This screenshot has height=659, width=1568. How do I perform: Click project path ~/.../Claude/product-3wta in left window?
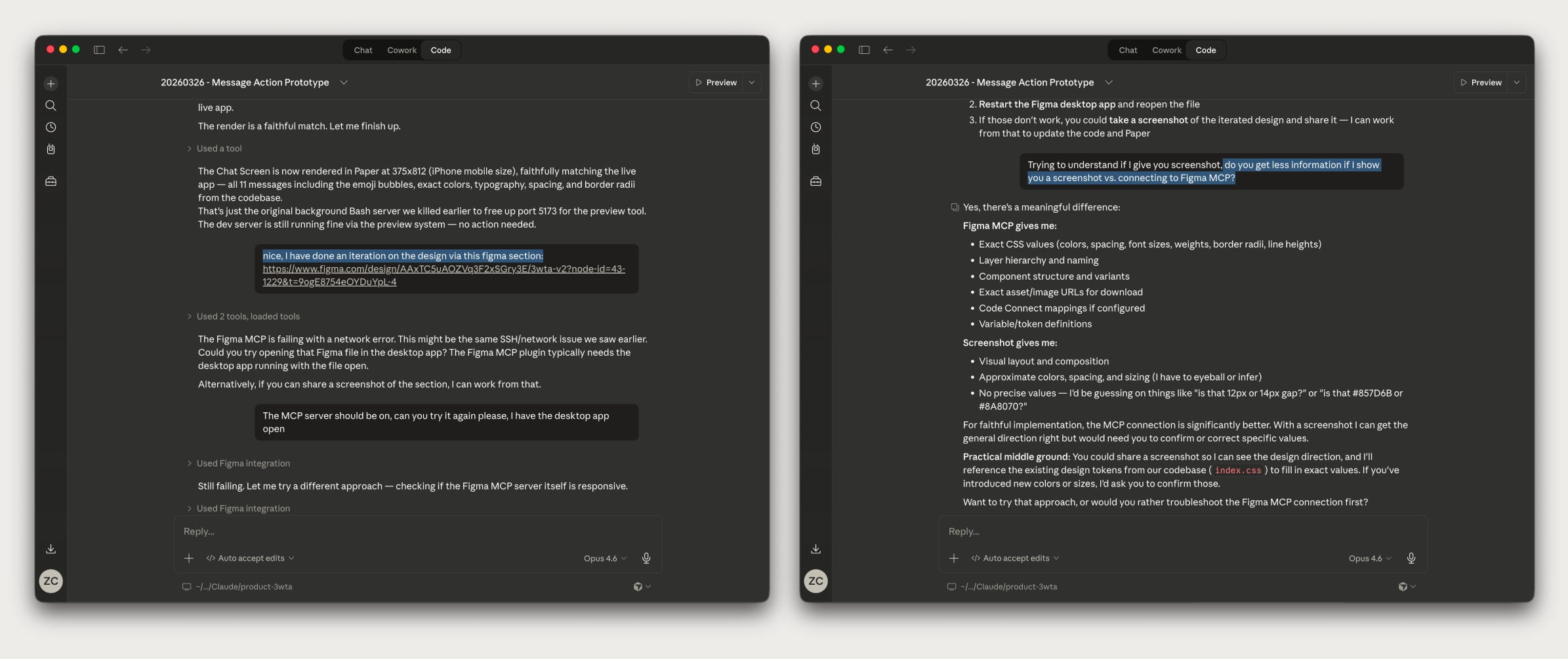(237, 587)
